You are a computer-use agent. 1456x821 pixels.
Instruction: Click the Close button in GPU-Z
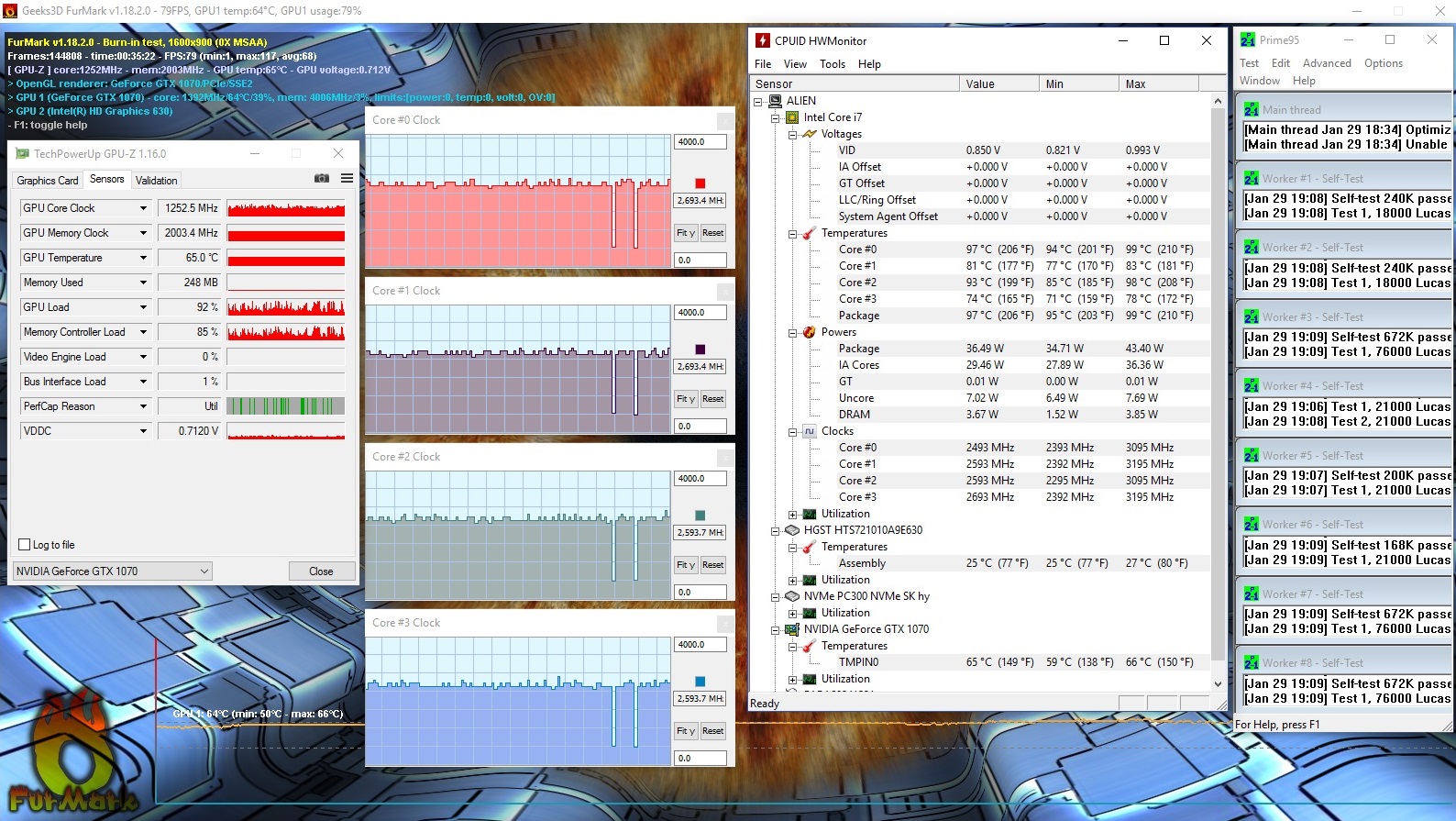[321, 571]
